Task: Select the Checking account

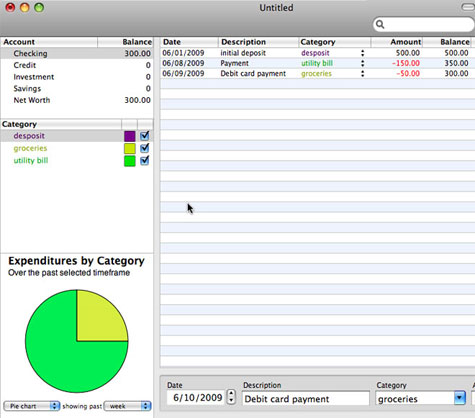Action: pos(77,53)
